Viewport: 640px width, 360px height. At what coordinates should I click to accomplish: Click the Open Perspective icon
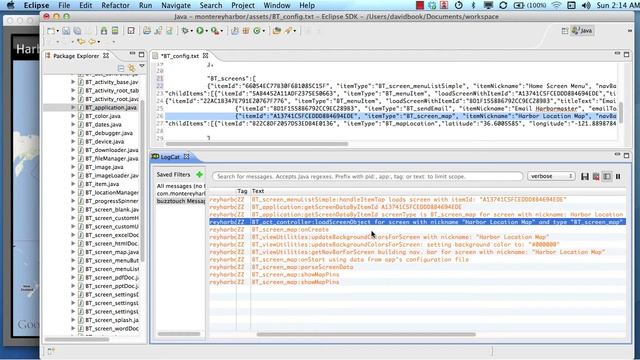pos(564,31)
